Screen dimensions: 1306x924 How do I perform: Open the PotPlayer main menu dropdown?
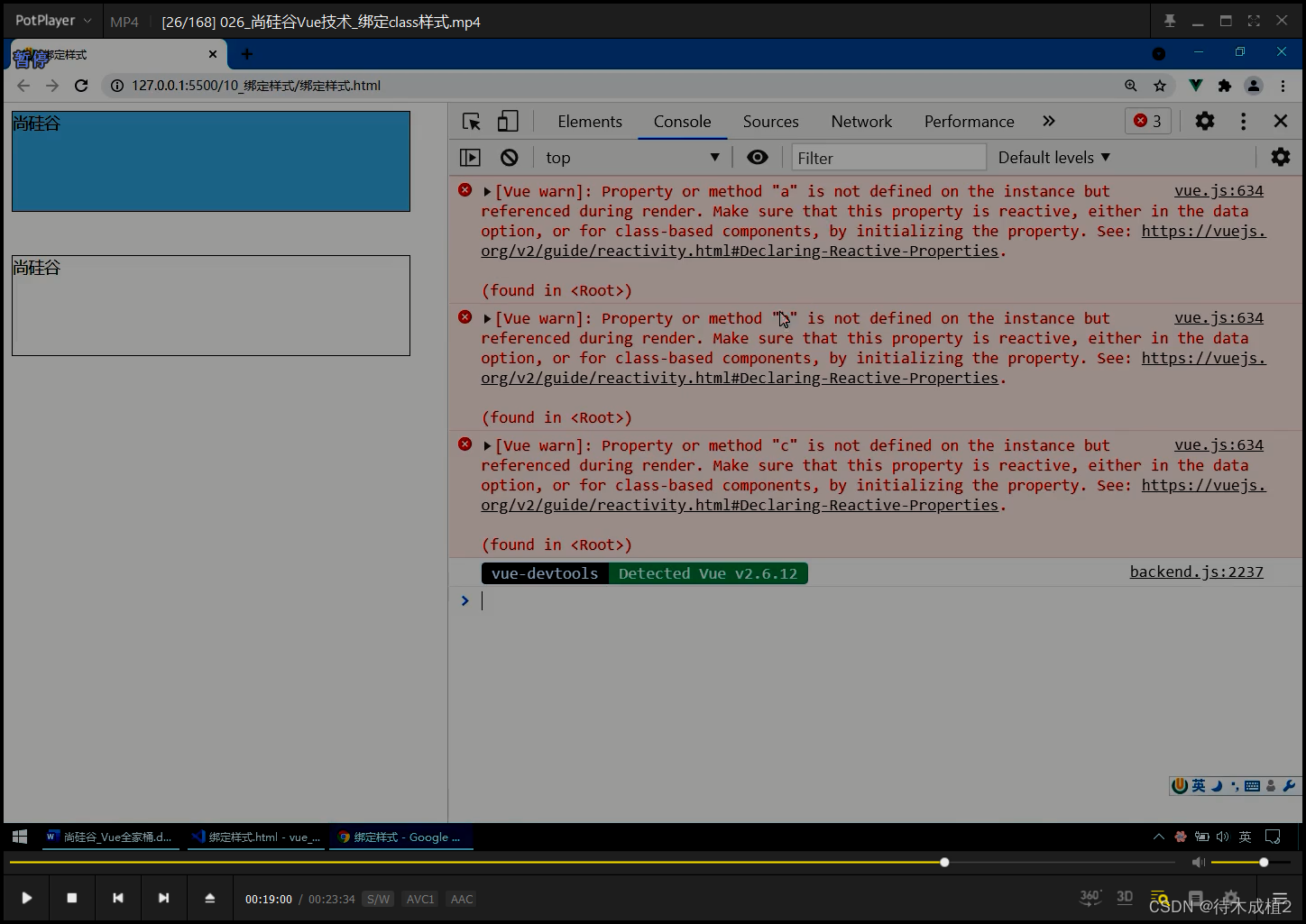[53, 20]
